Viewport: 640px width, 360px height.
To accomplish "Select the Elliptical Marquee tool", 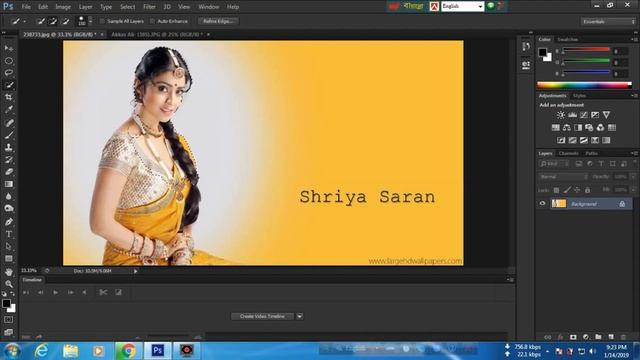I will (x=9, y=61).
